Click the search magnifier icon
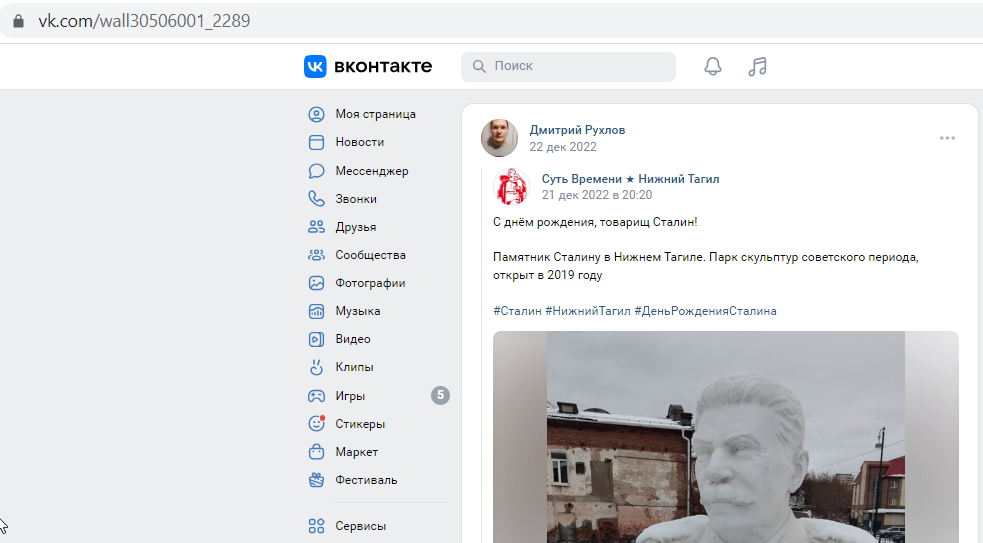 coord(479,66)
